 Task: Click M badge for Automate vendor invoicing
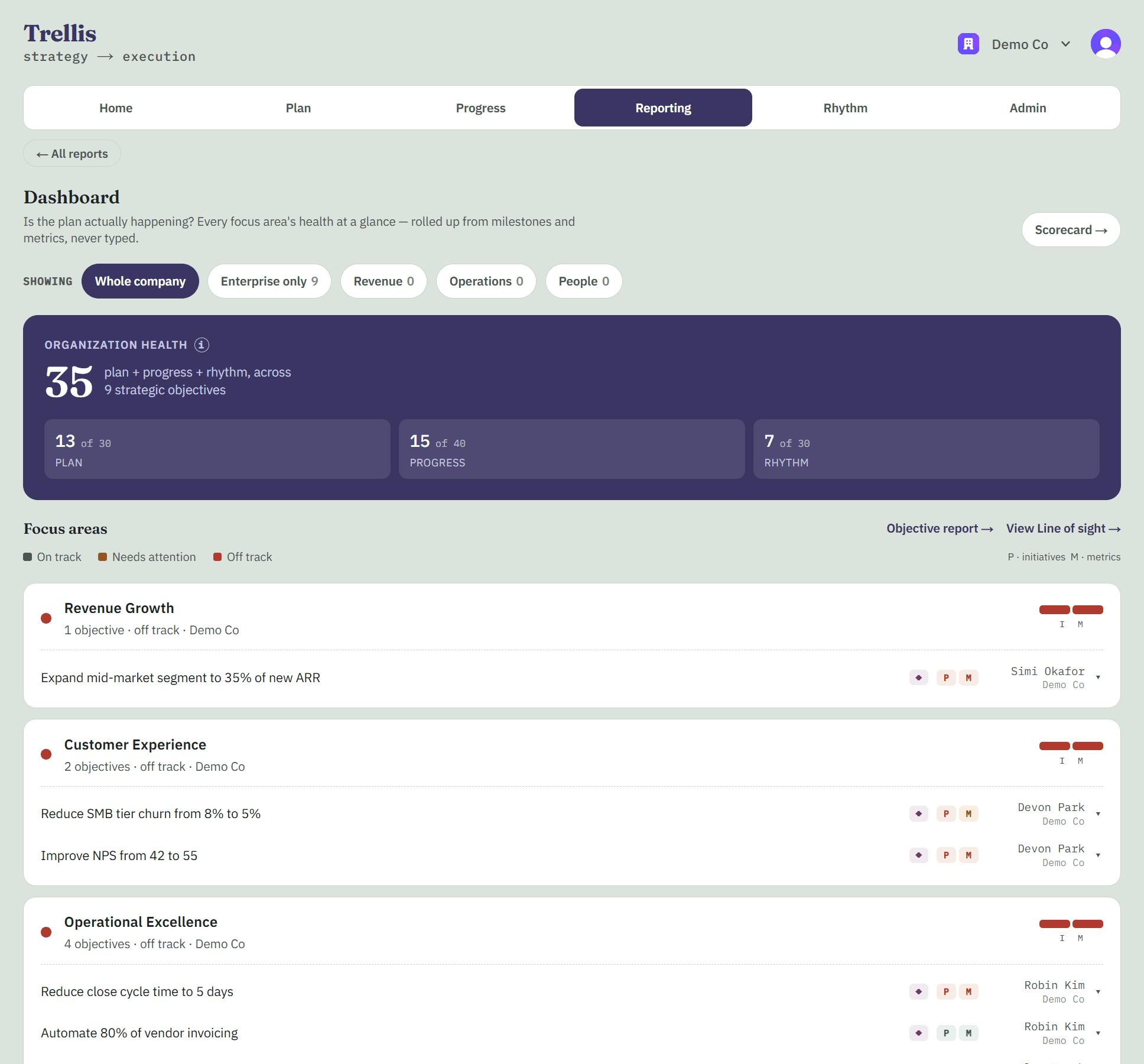[968, 1033]
